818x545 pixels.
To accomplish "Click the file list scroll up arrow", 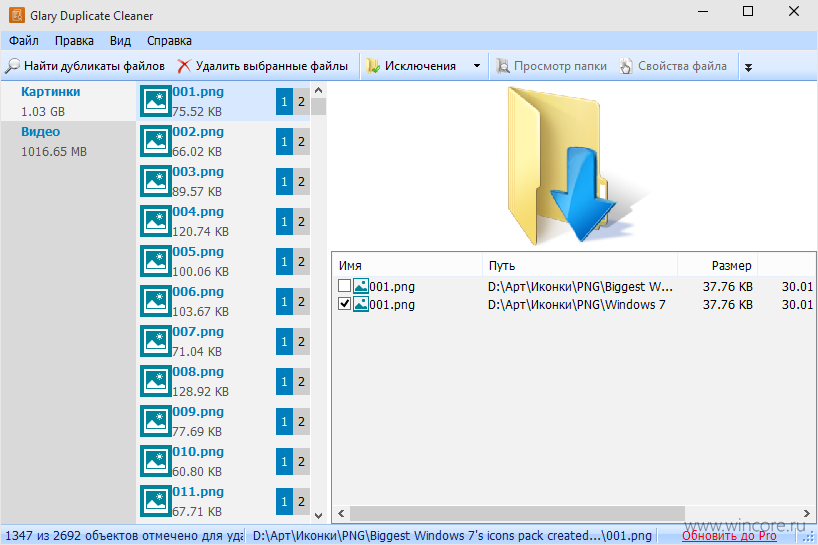I will click(x=319, y=90).
